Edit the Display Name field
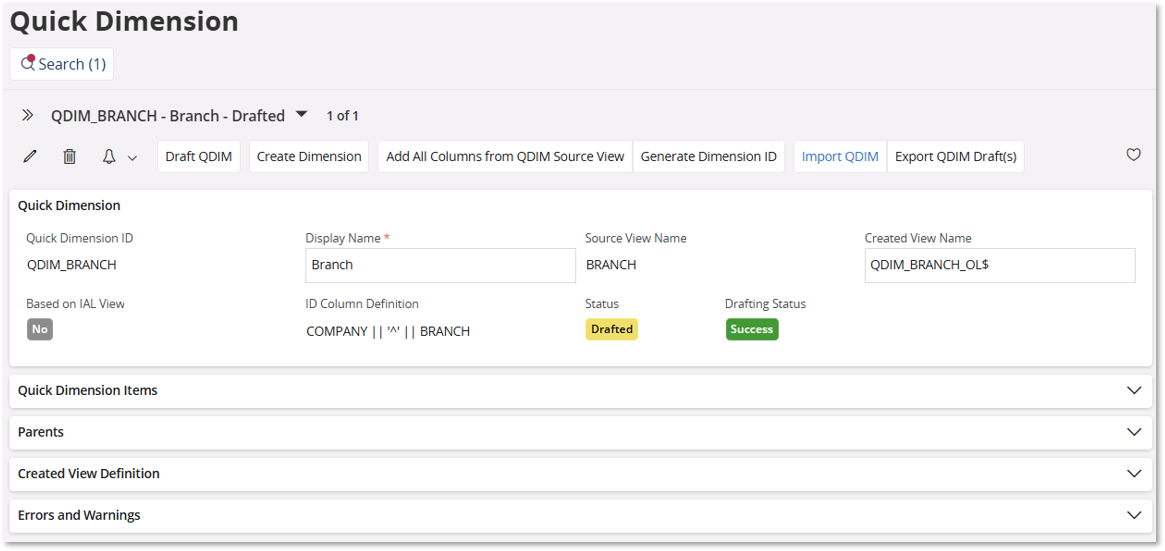This screenshot has height=551, width=1165. [x=441, y=265]
